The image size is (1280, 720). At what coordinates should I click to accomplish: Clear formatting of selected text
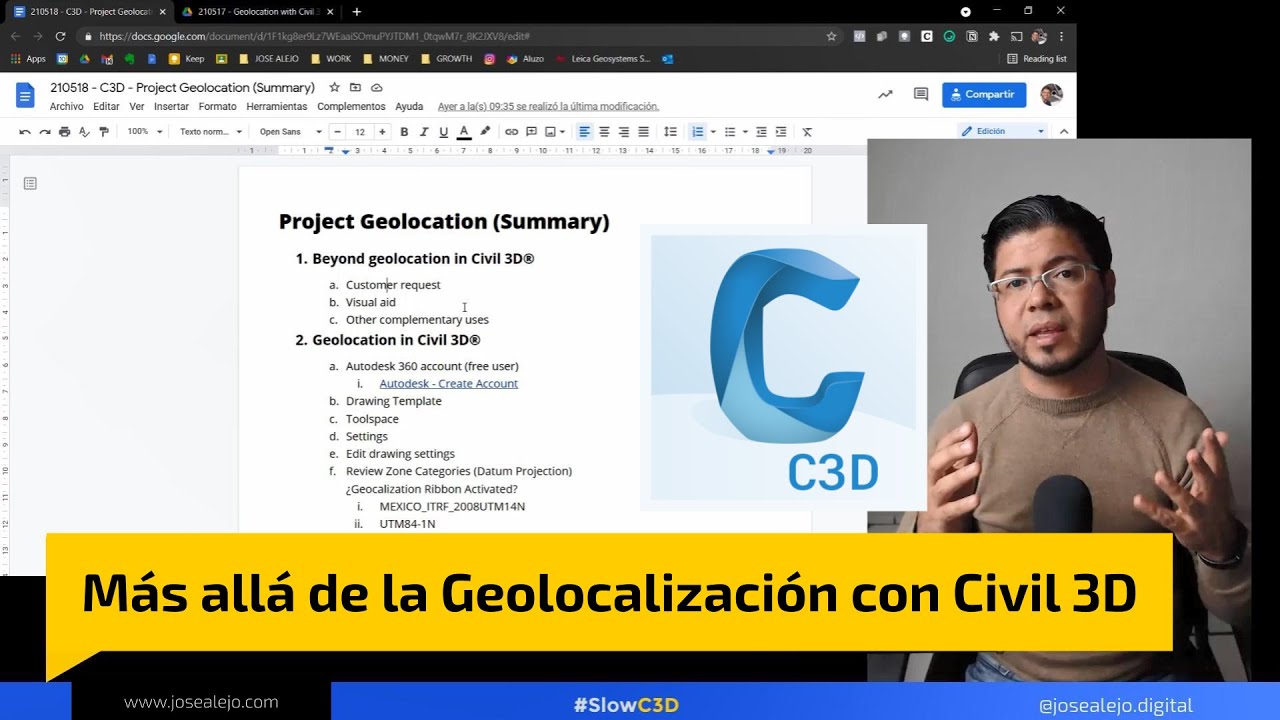[808, 132]
